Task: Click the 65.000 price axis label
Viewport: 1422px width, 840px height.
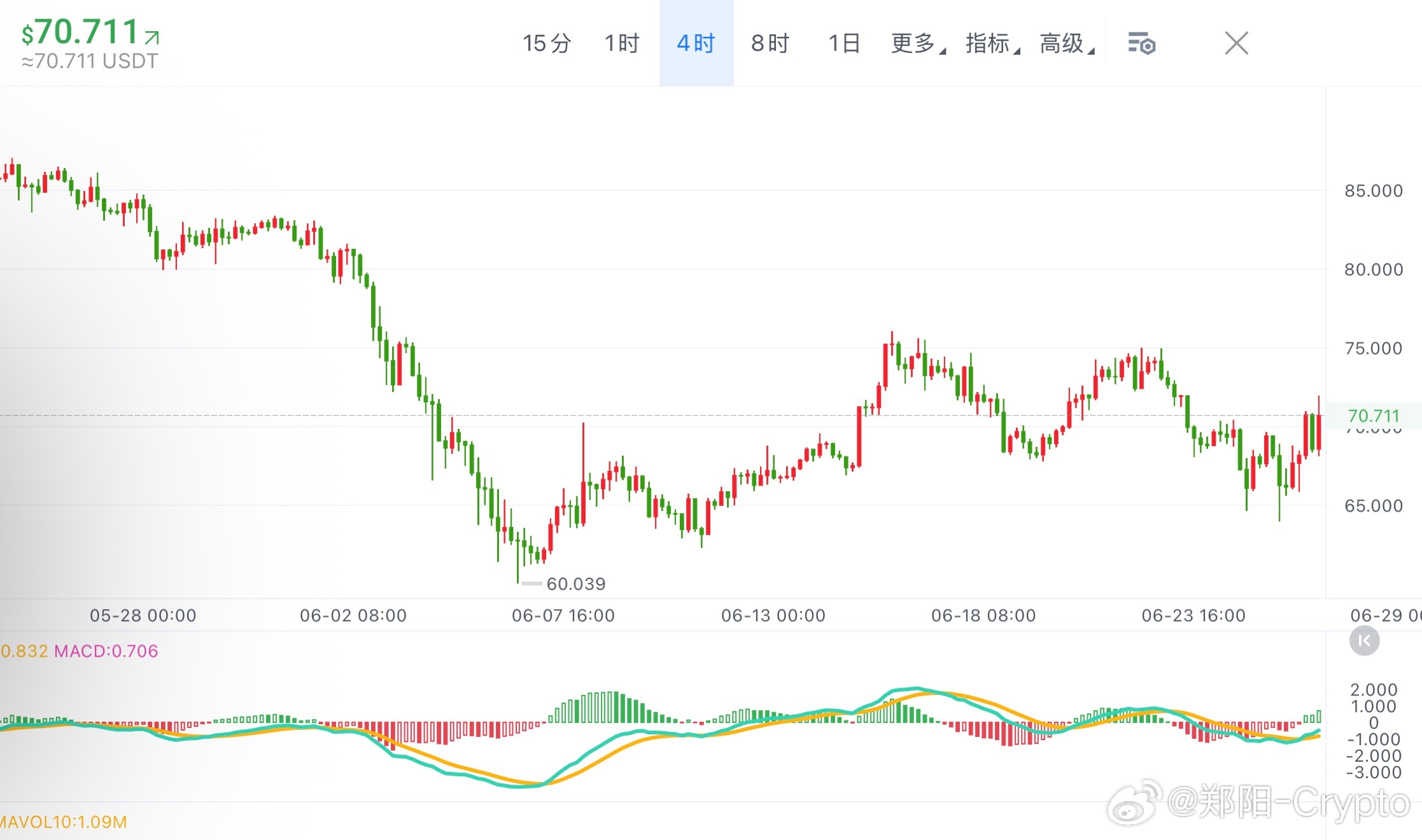Action: 1374,505
